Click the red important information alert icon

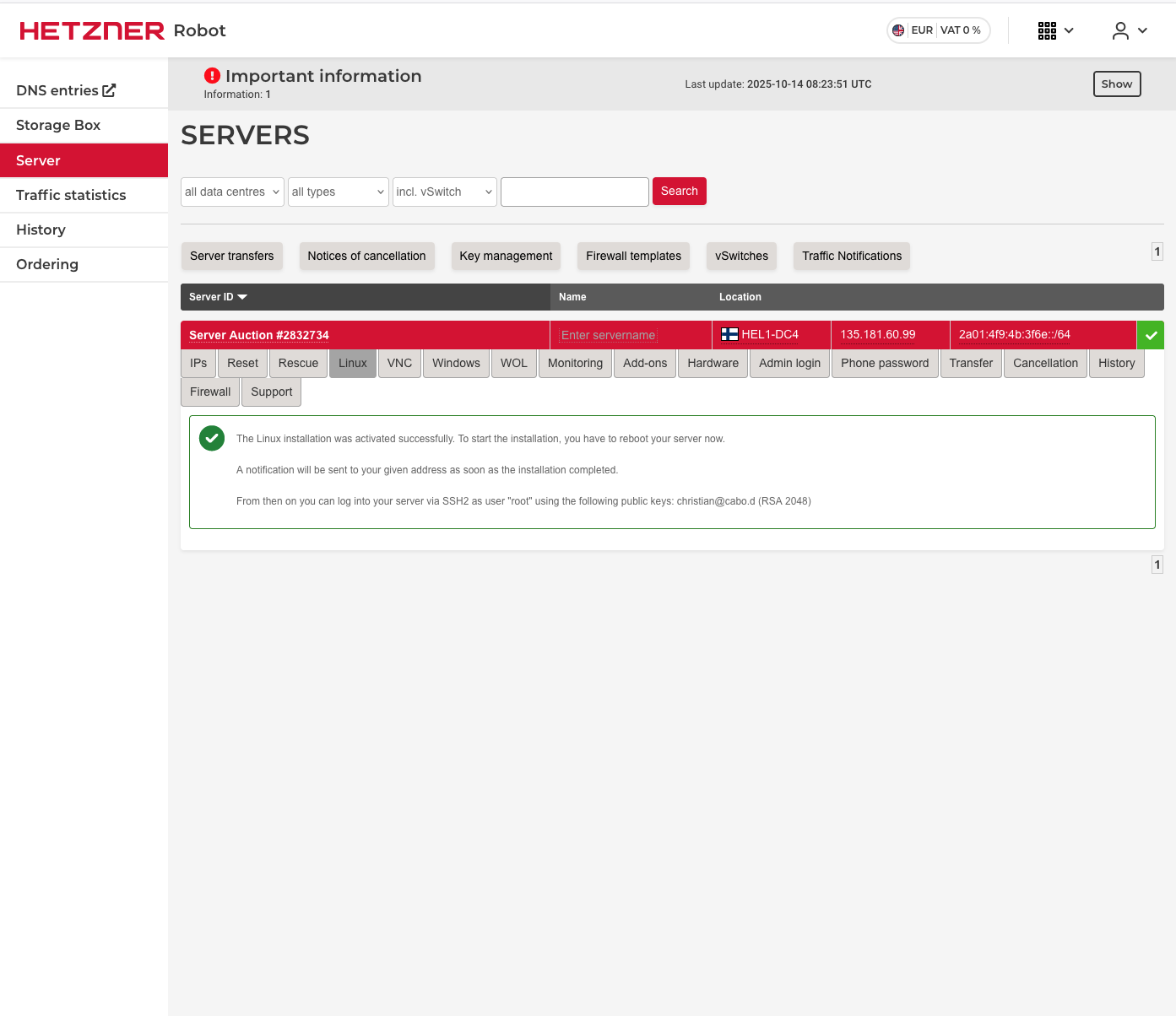click(212, 76)
